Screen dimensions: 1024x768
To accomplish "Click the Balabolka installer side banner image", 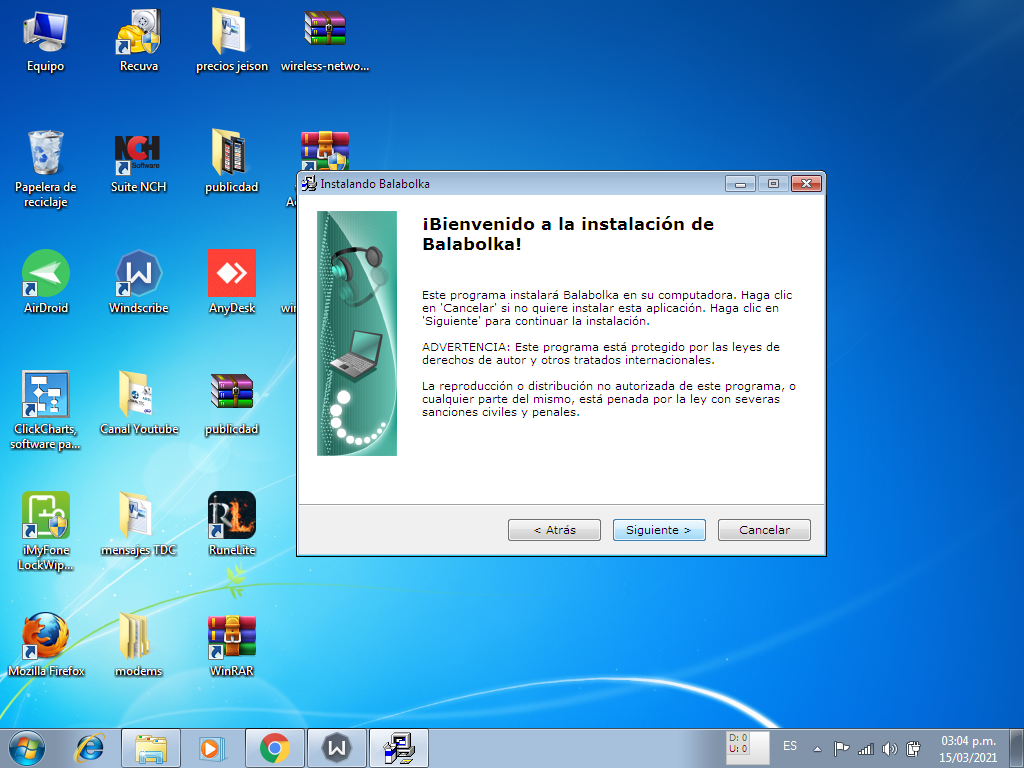I will tap(357, 333).
